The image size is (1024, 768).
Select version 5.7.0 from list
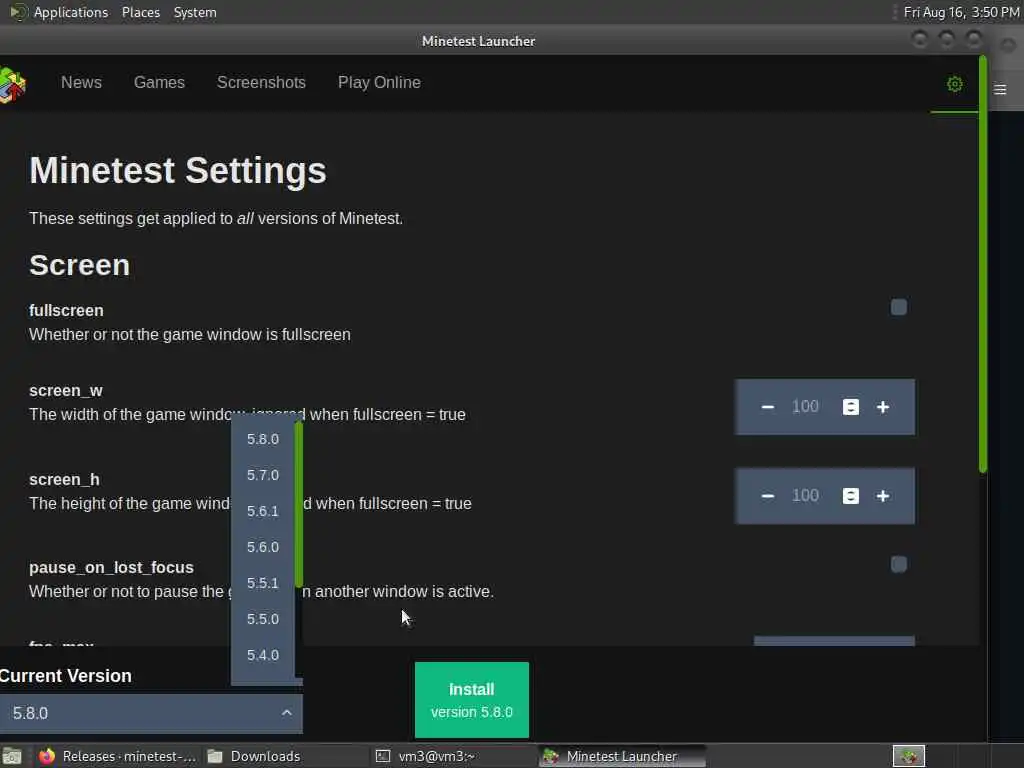tap(263, 475)
